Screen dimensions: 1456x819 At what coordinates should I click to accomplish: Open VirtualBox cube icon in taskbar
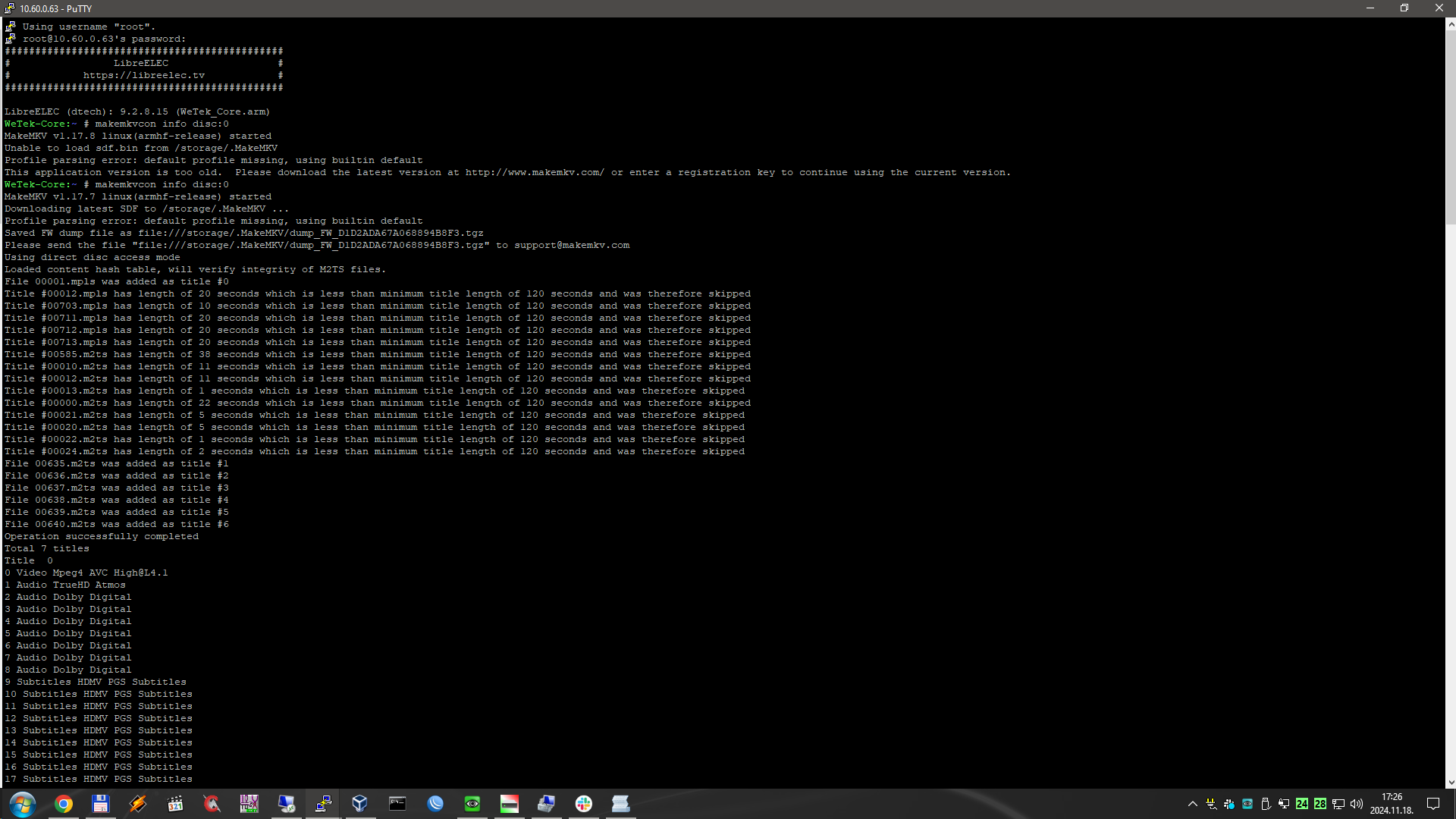(x=360, y=804)
